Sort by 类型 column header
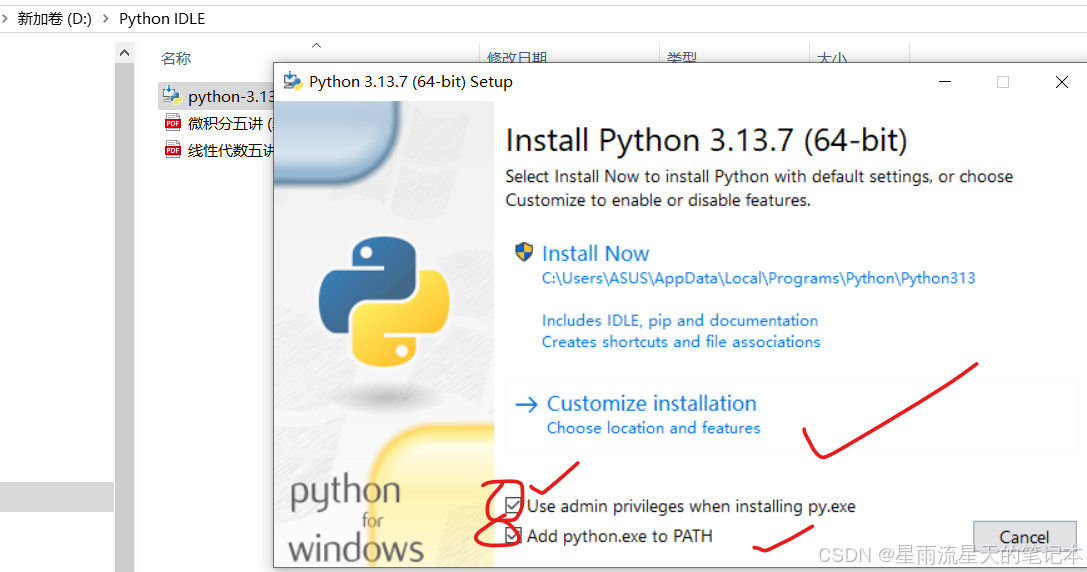 [681, 58]
